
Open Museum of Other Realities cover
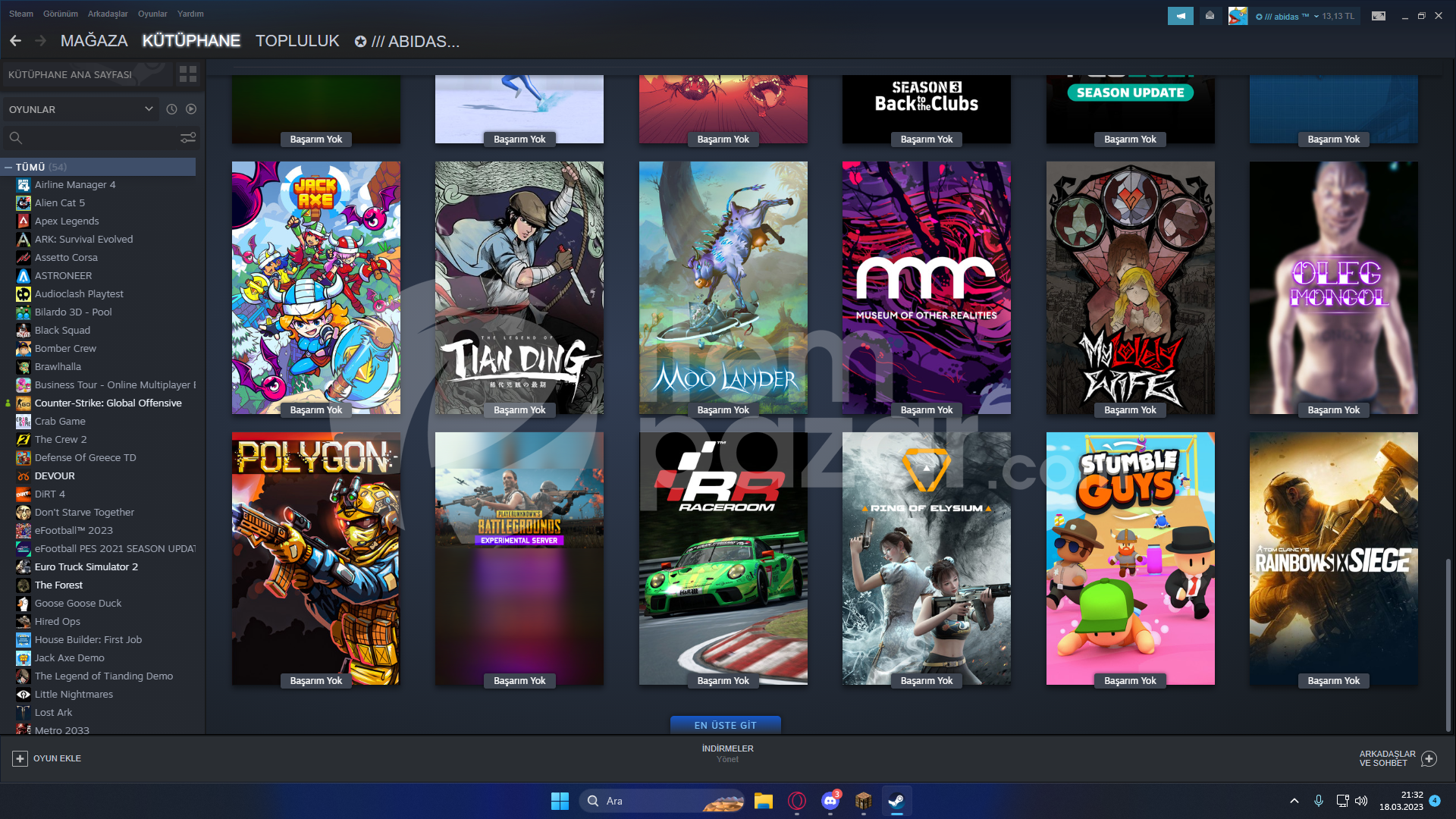click(x=926, y=287)
